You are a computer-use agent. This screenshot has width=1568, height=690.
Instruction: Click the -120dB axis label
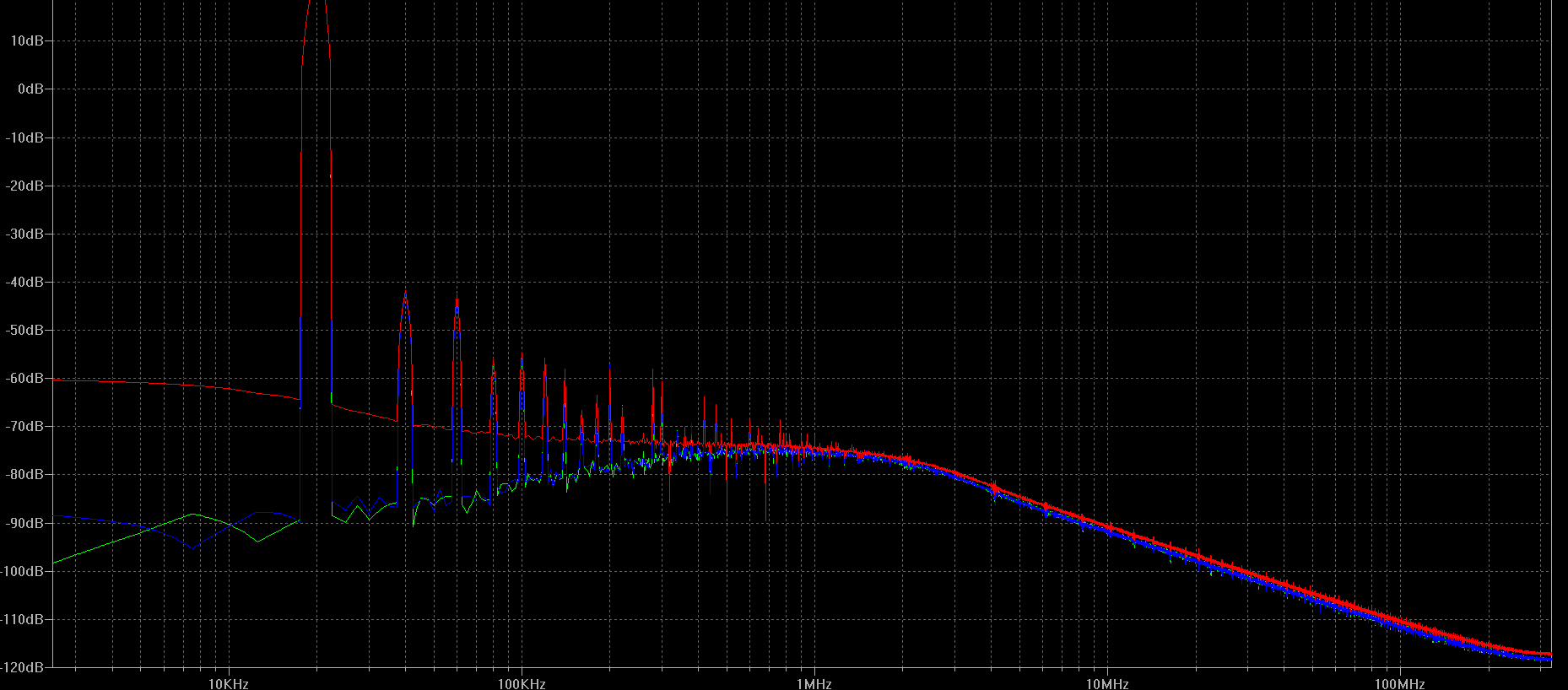click(x=22, y=667)
